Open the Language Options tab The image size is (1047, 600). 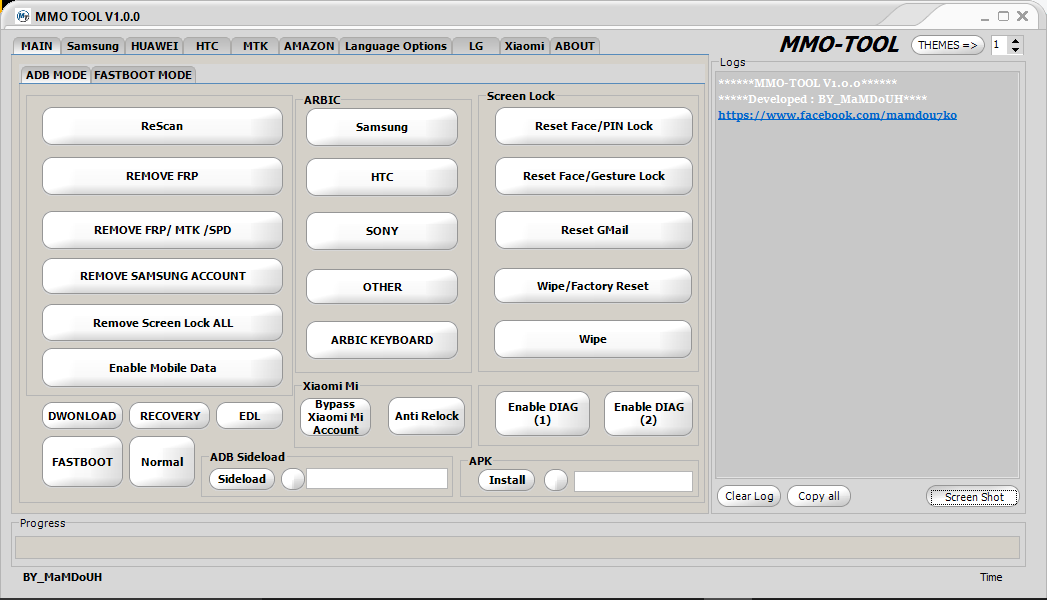click(395, 46)
